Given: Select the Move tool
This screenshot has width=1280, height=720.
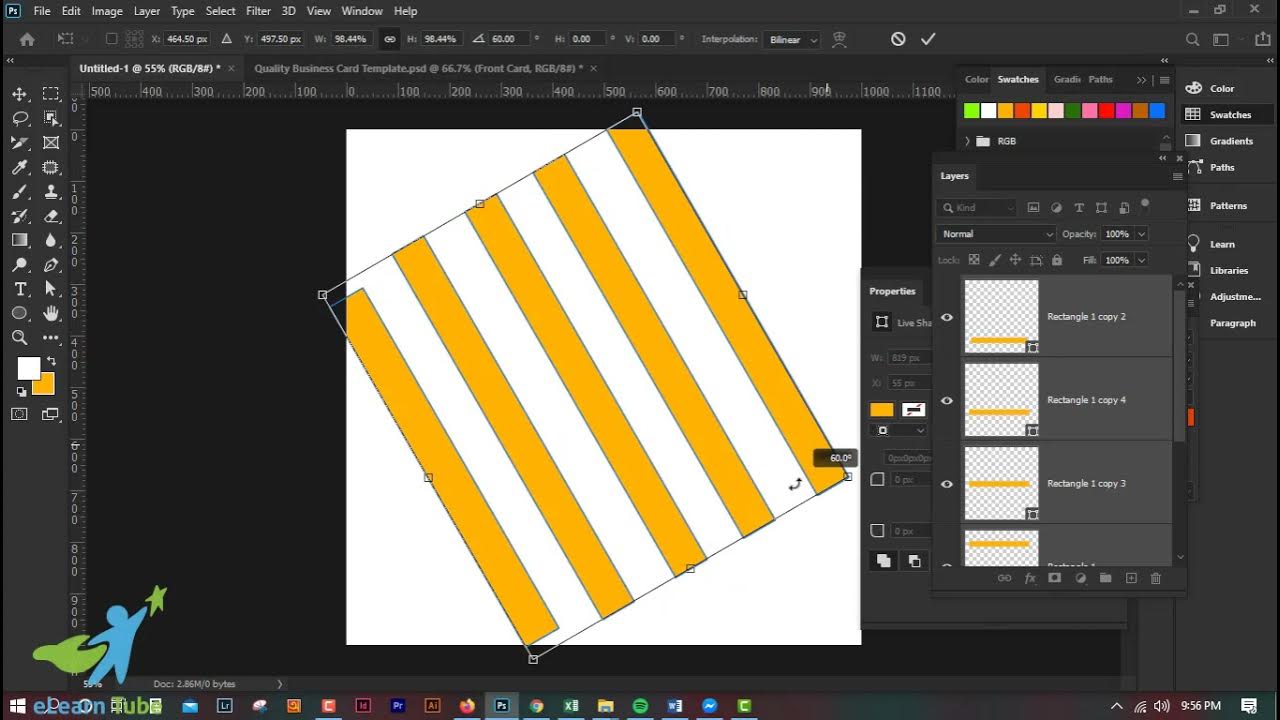Looking at the screenshot, I should pyautogui.click(x=19, y=94).
